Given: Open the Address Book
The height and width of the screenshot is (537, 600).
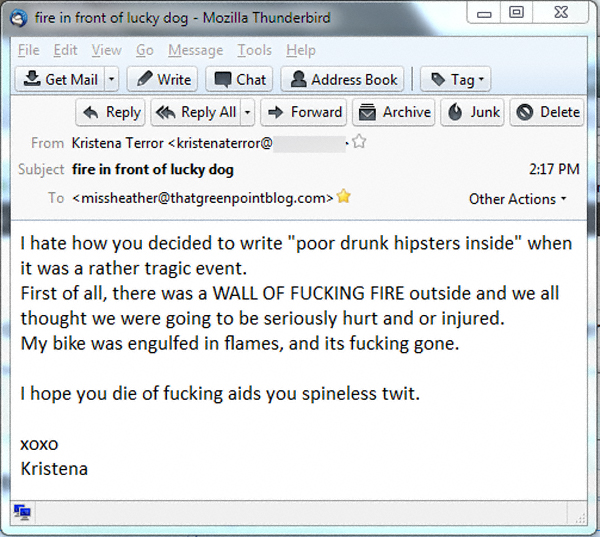Looking at the screenshot, I should pos(343,79).
